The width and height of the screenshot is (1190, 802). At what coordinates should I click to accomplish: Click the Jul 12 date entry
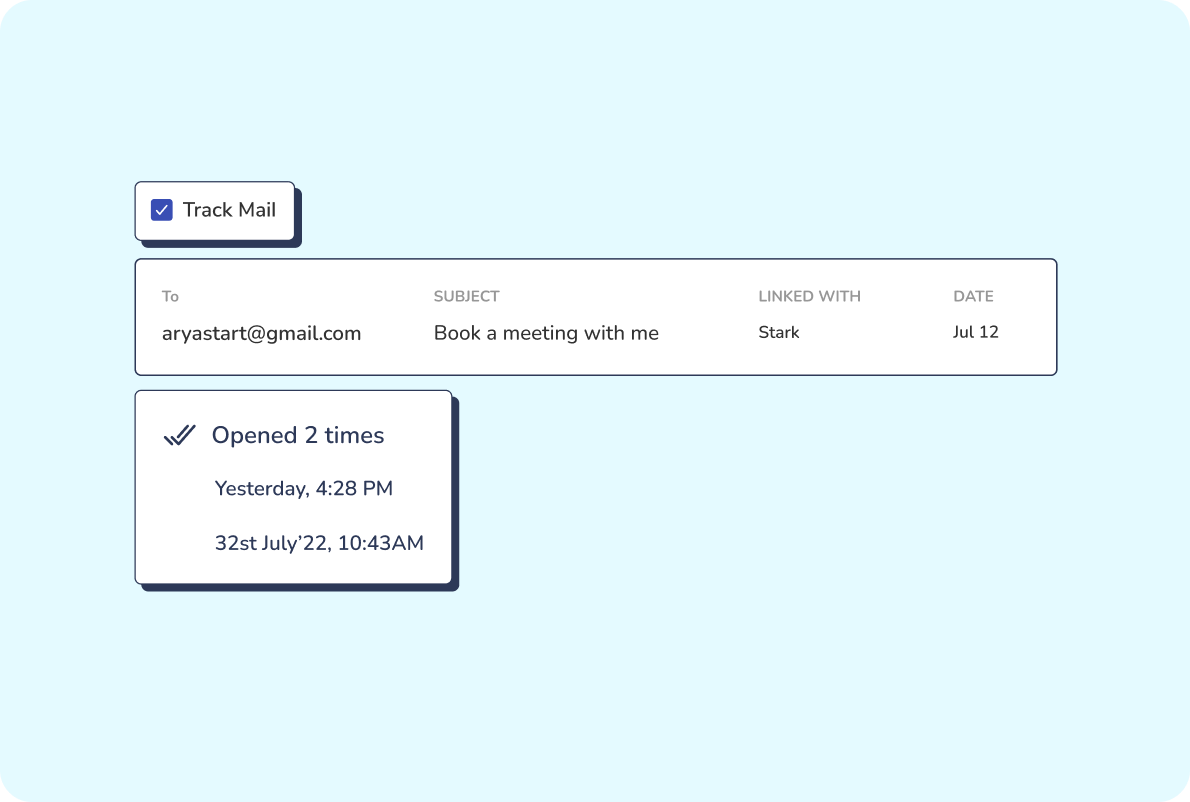pos(975,332)
